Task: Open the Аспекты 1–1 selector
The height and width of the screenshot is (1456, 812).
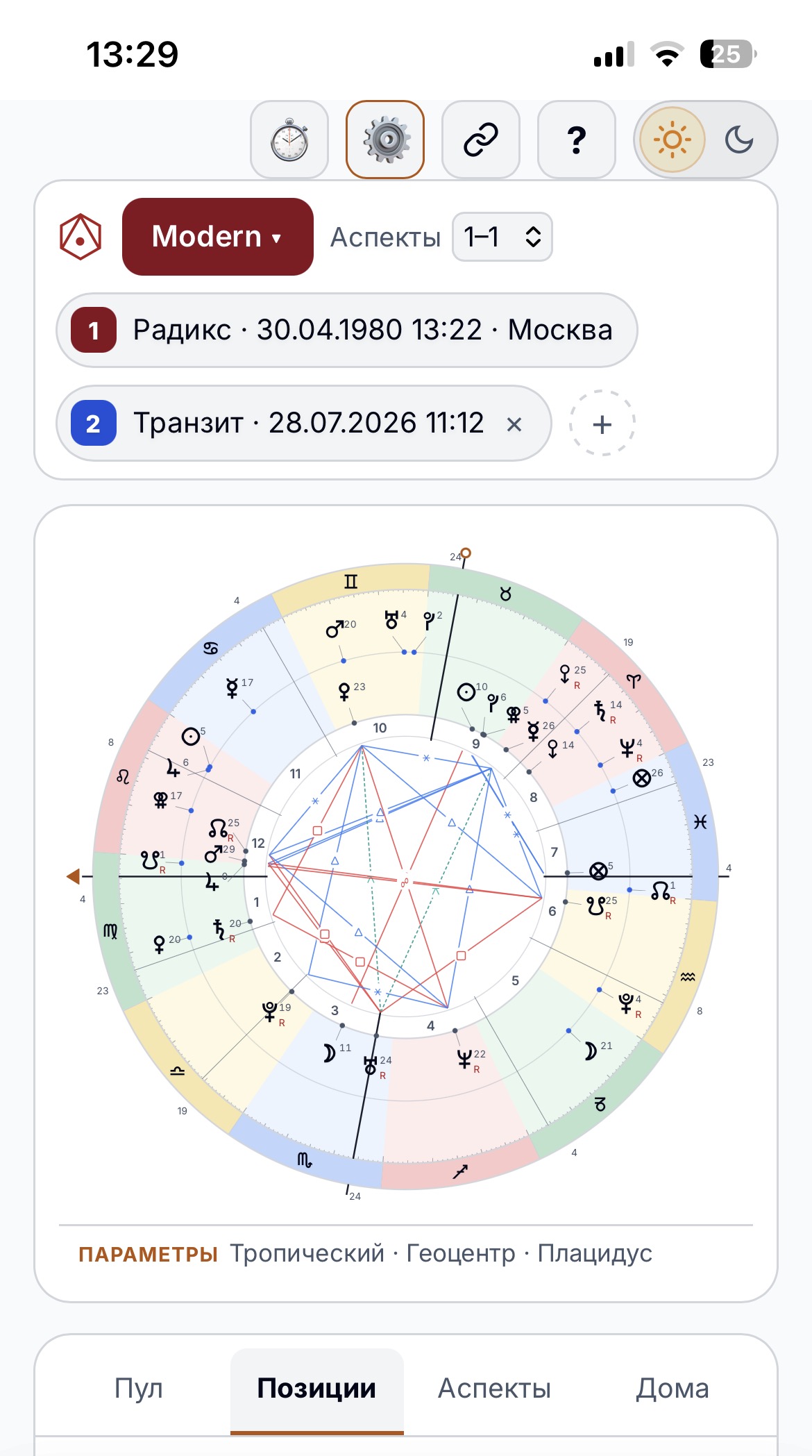Action: 502,237
